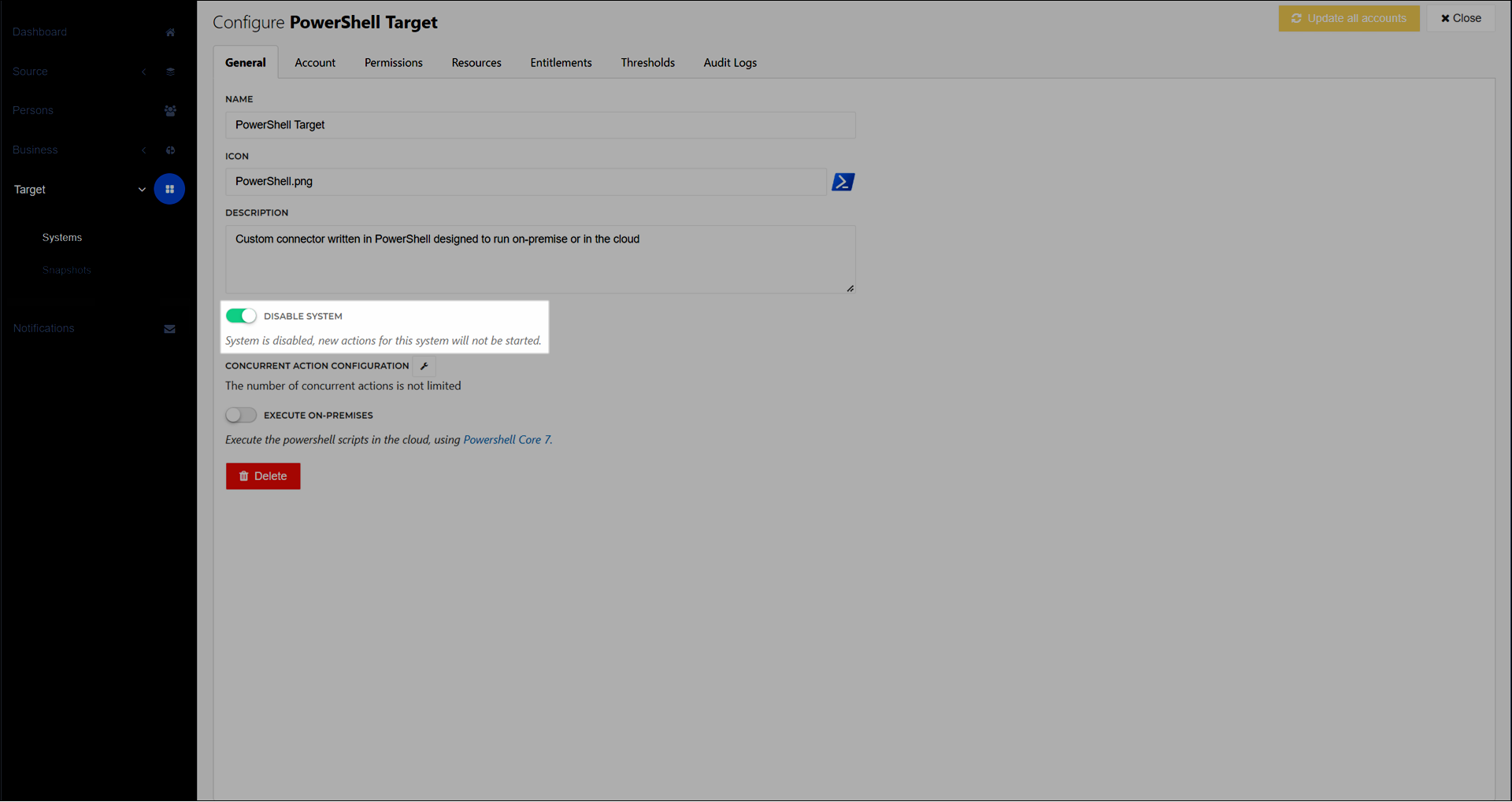
Task: Click the Close button
Action: pos(1461,18)
